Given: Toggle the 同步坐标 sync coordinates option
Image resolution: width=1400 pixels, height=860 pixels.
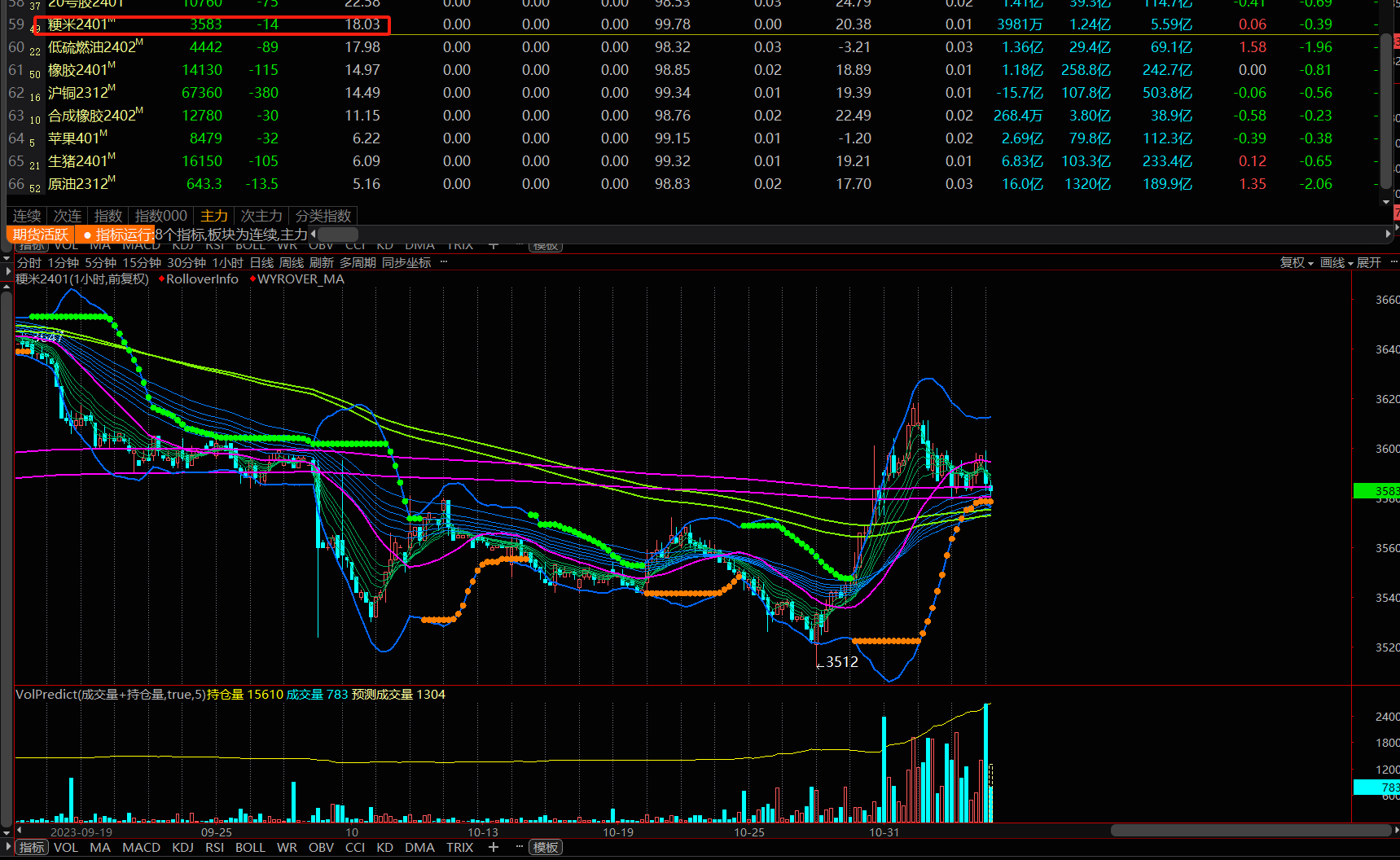Looking at the screenshot, I should click(x=406, y=262).
